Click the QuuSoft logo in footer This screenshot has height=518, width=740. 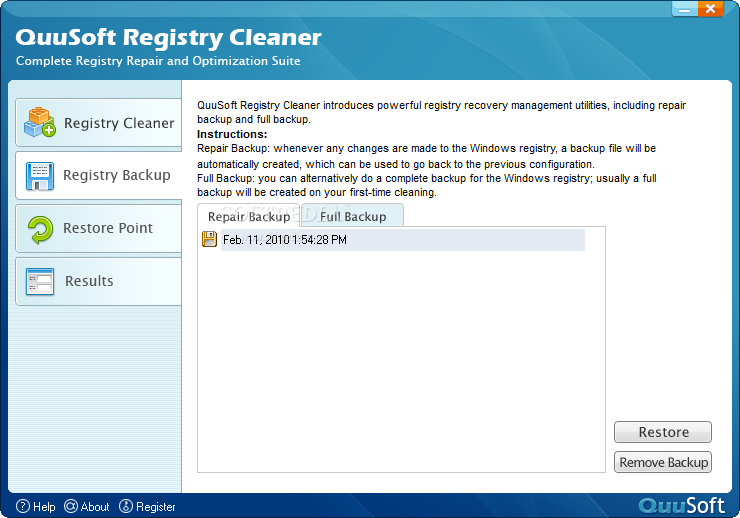tap(681, 506)
